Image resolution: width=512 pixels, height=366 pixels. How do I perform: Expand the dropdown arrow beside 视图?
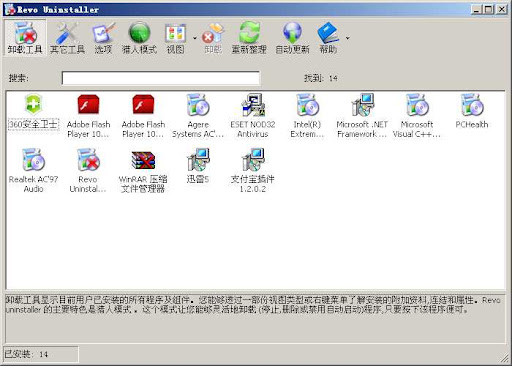[x=195, y=38]
